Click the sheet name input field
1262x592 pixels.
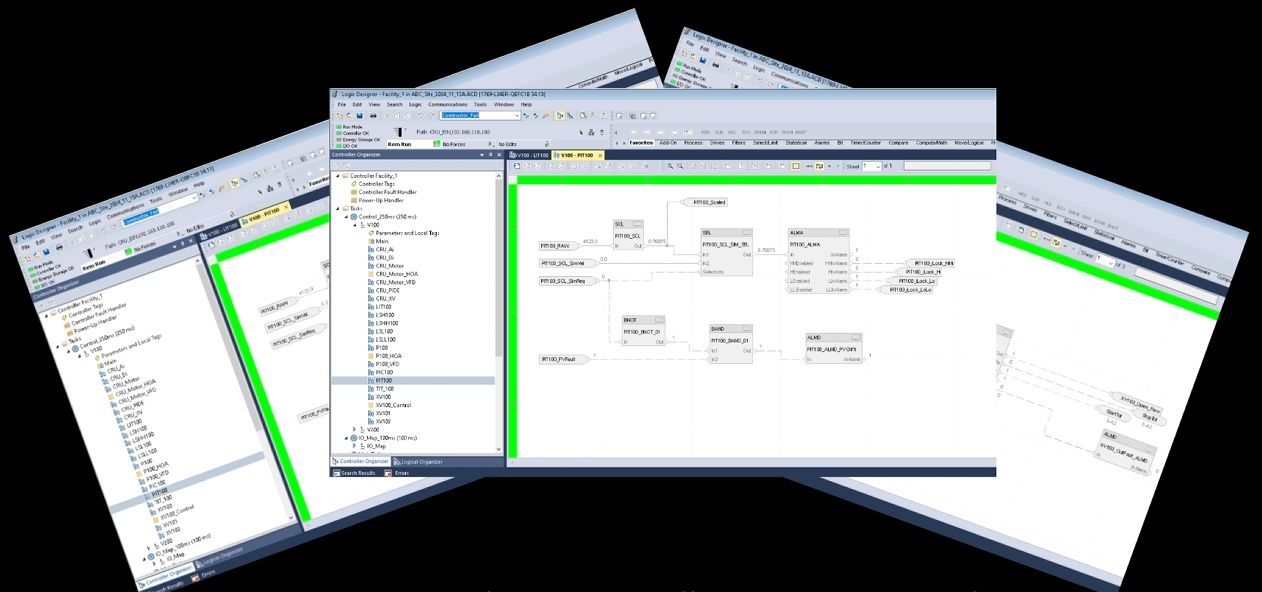[946, 166]
